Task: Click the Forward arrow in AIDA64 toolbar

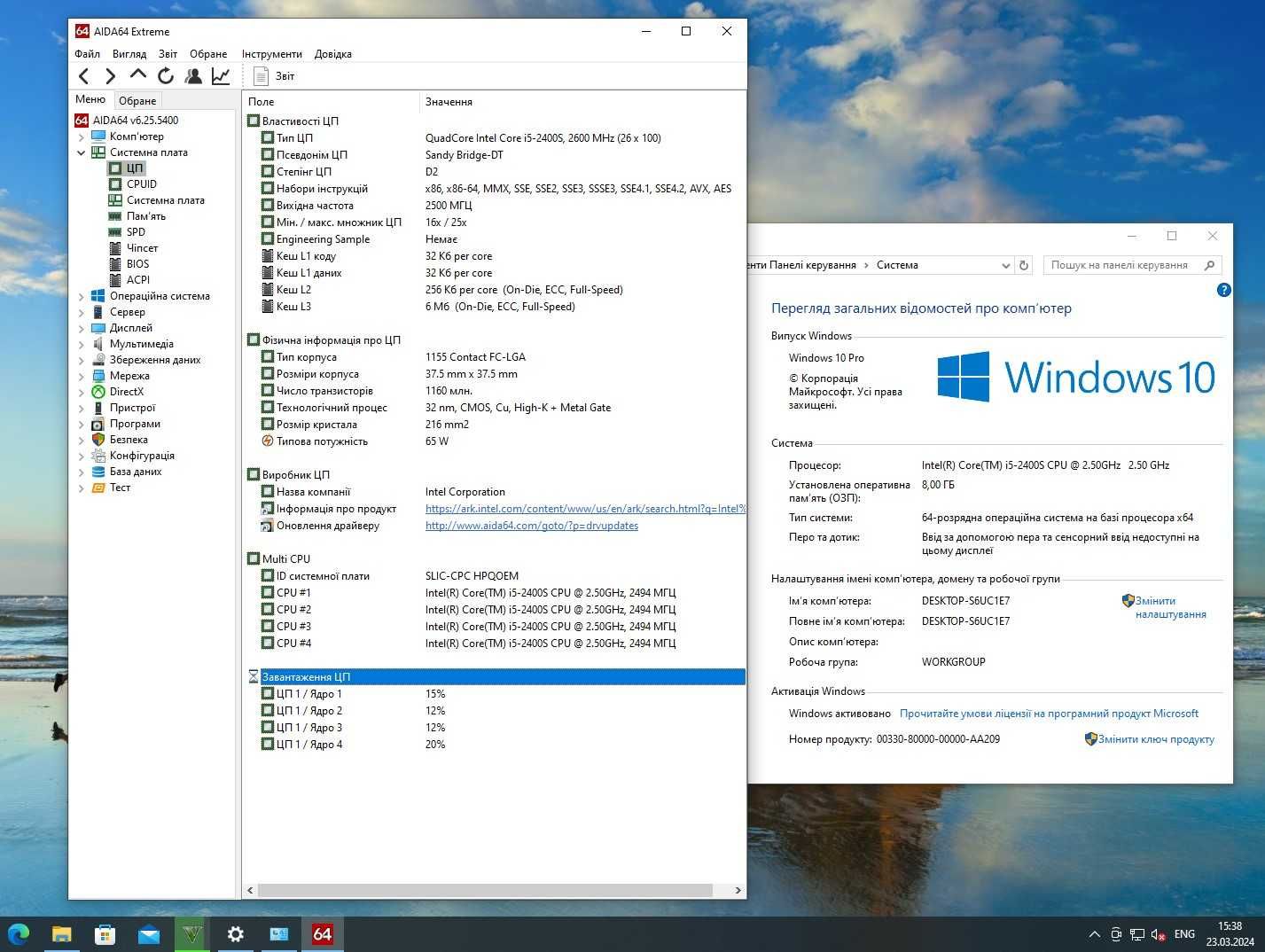Action: 111,76
